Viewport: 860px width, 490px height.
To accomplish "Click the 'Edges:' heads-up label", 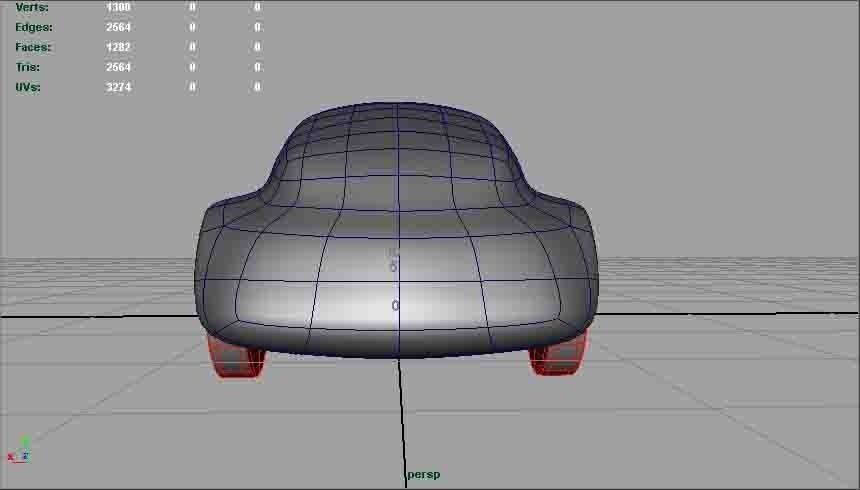I will pyautogui.click(x=34, y=27).
